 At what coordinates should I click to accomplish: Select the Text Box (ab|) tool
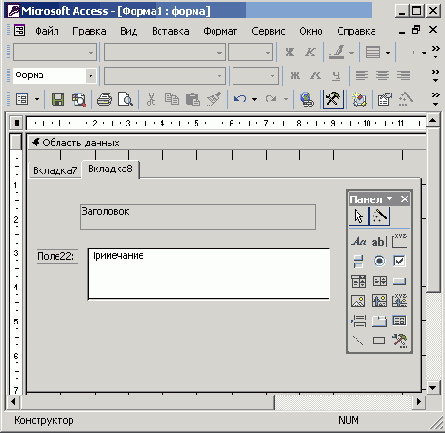(x=379, y=241)
